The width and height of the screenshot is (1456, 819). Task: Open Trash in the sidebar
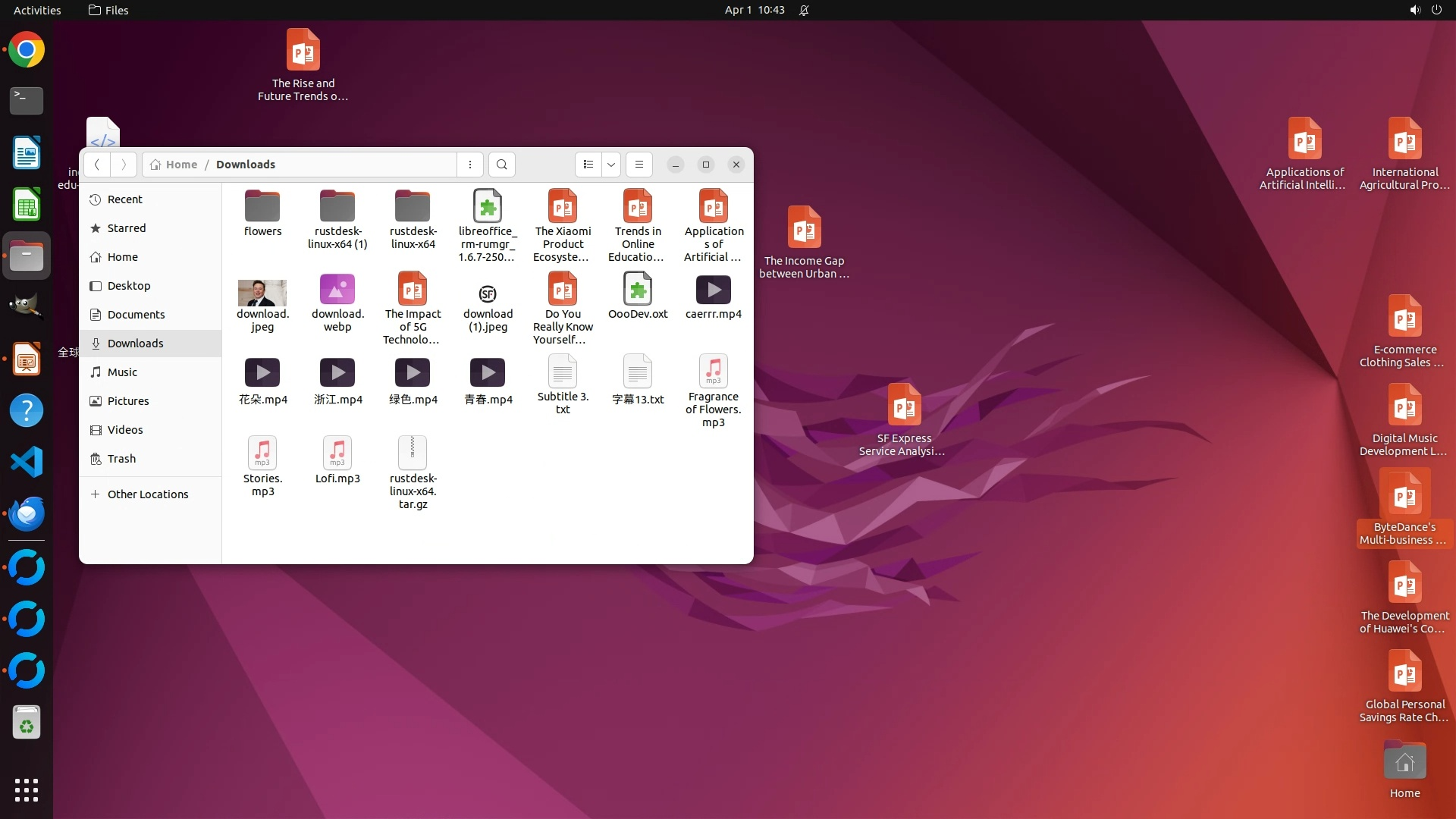pyautogui.click(x=121, y=459)
